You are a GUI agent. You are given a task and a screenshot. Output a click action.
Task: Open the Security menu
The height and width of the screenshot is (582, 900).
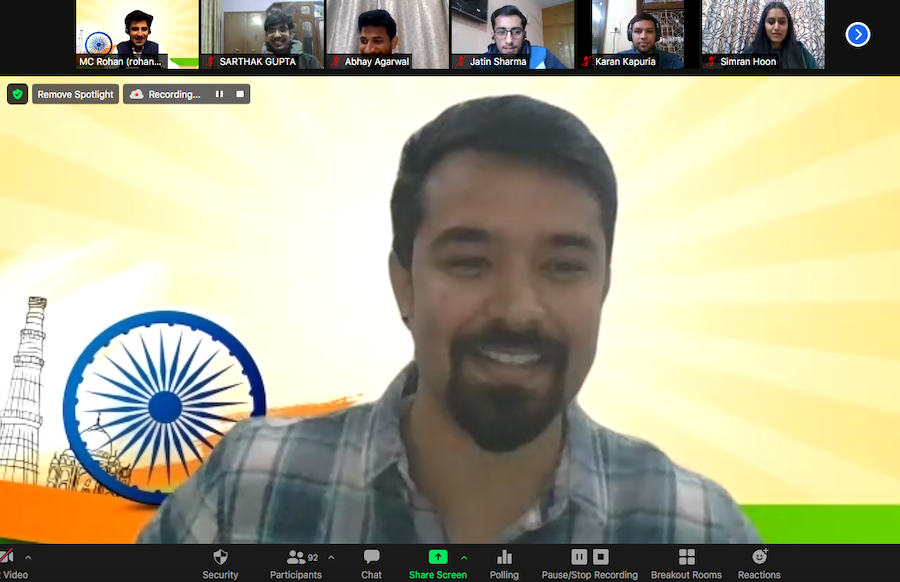point(220,564)
